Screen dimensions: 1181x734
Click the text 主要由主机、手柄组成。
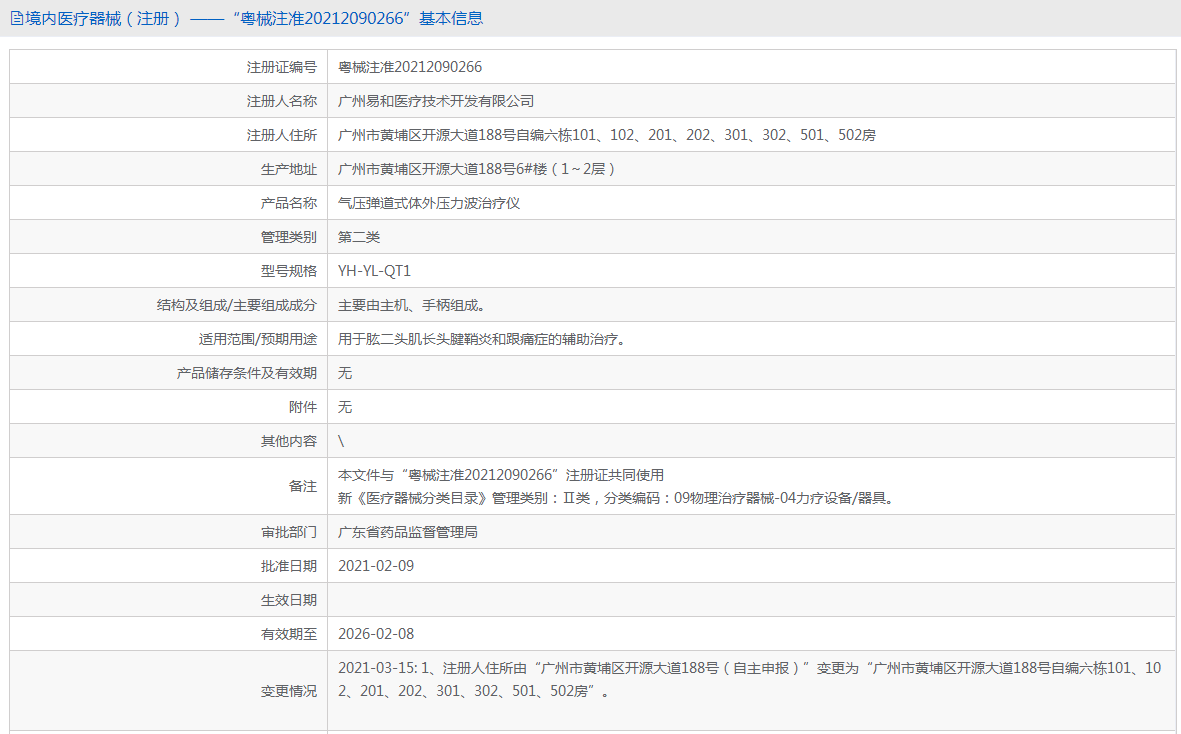click(x=414, y=305)
